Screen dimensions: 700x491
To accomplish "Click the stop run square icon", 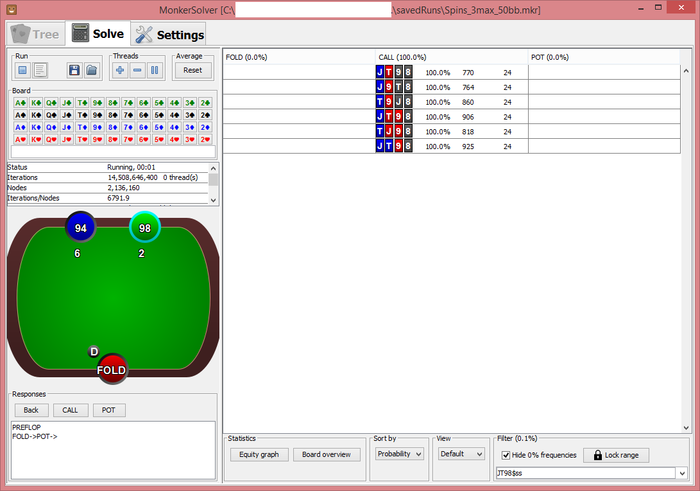I will point(23,70).
